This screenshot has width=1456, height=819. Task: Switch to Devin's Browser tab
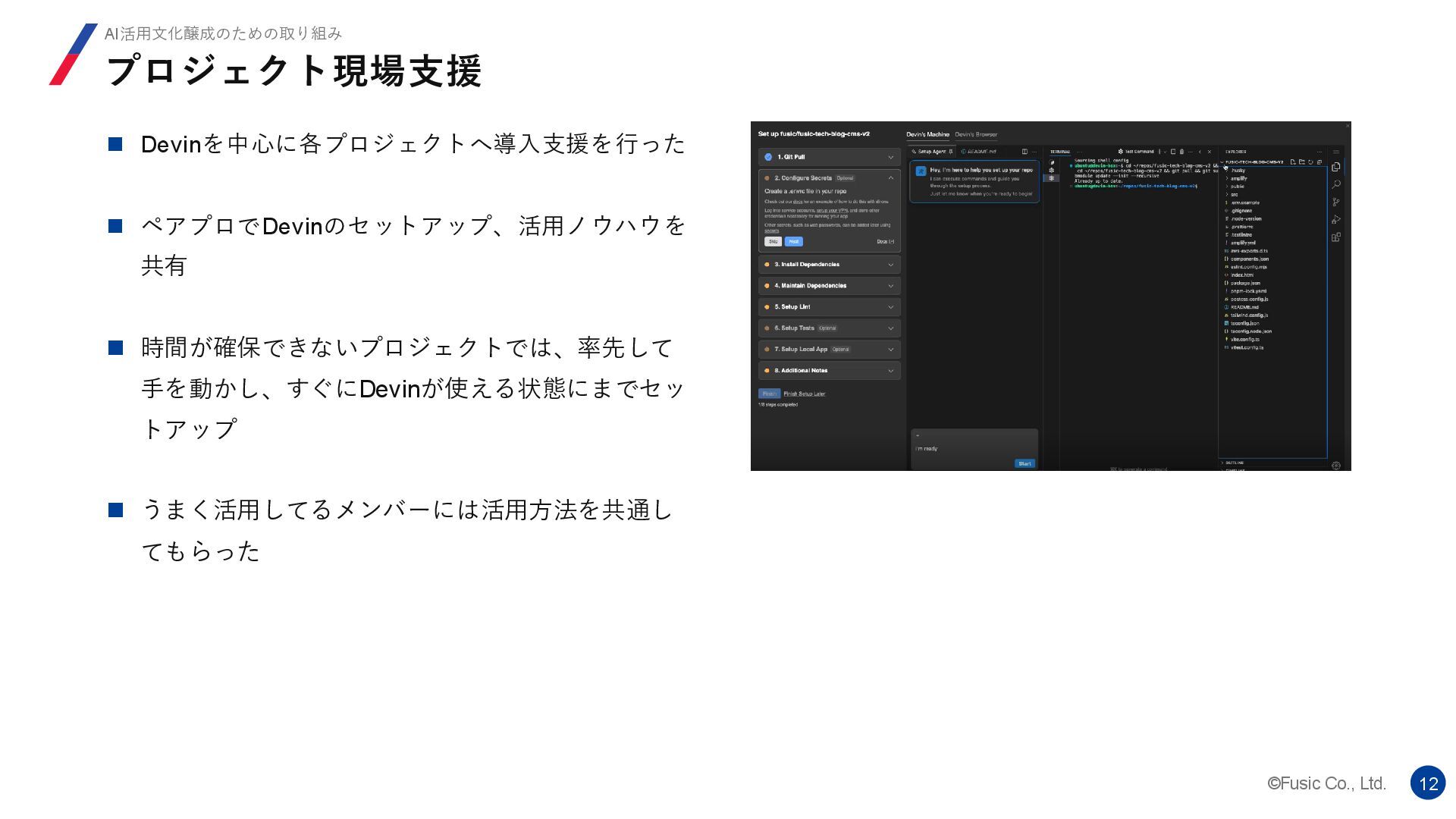(976, 134)
